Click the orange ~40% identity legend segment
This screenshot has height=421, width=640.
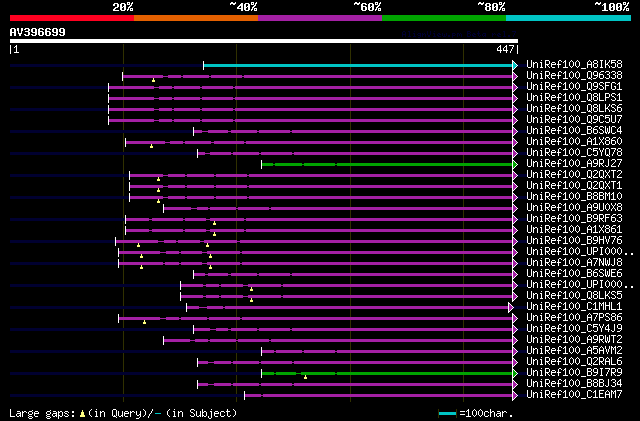(x=196, y=18)
